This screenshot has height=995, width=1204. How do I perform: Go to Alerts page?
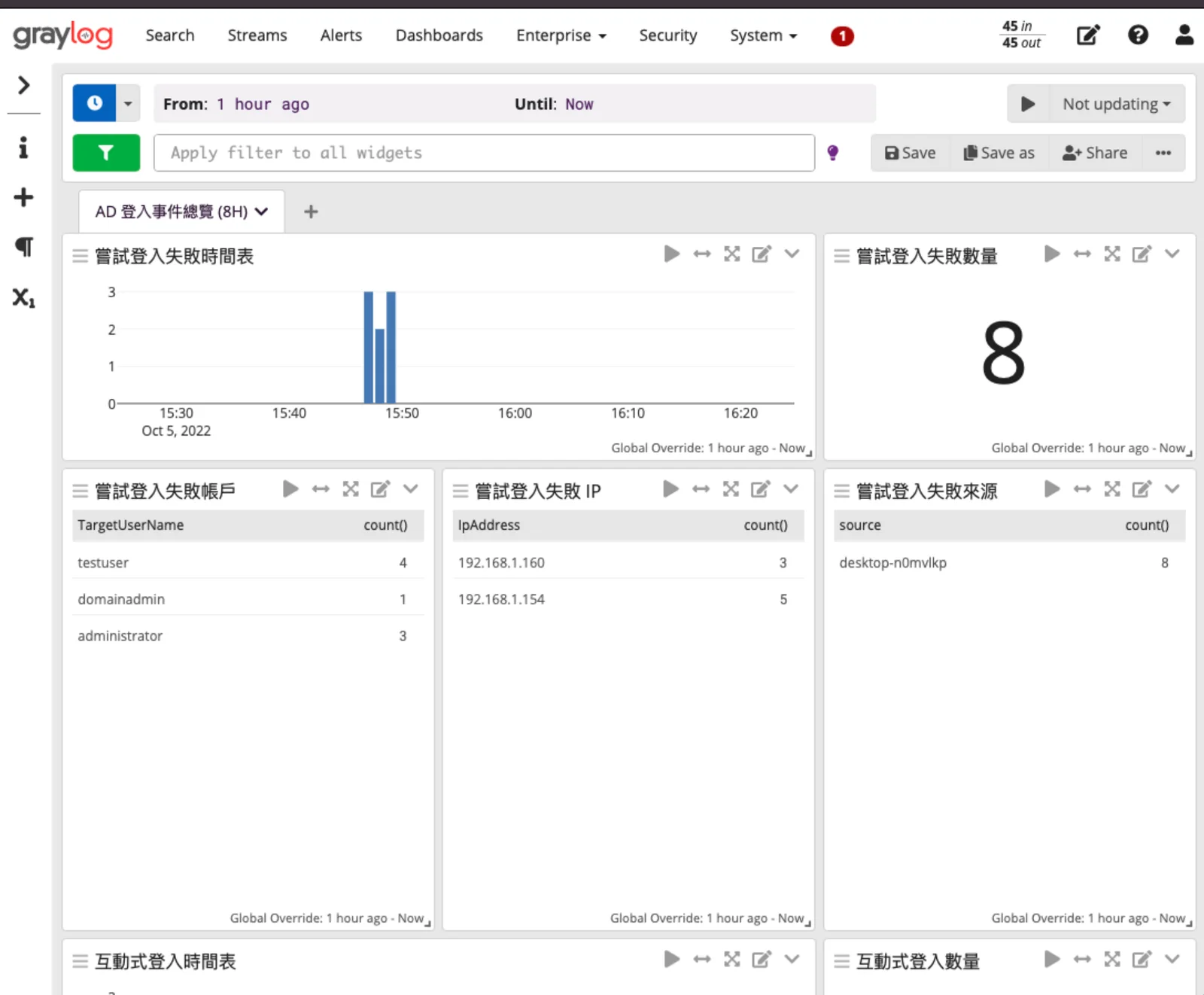point(341,35)
